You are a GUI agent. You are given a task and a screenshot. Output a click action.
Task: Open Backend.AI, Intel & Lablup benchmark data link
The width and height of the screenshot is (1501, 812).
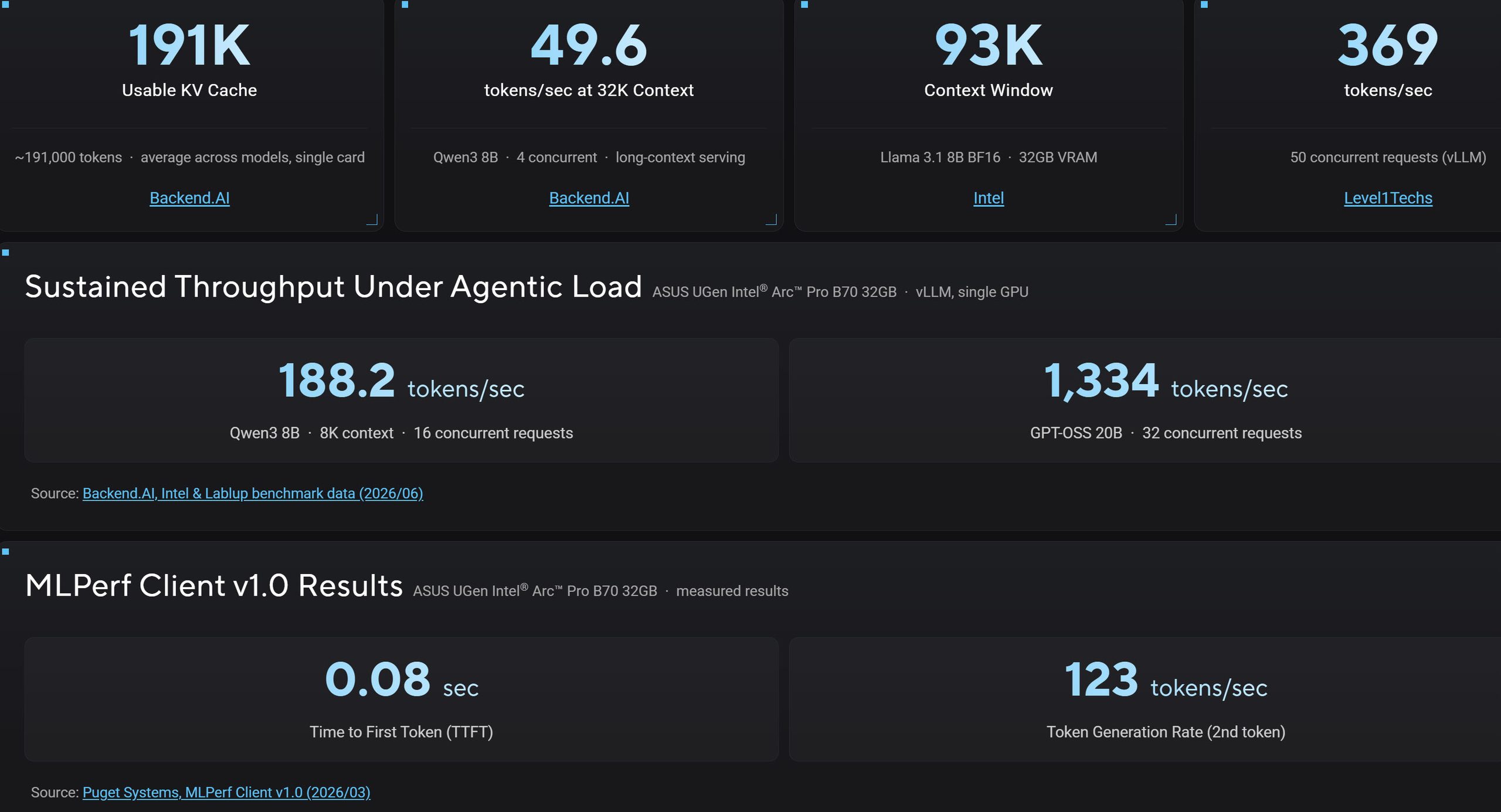[x=253, y=494]
